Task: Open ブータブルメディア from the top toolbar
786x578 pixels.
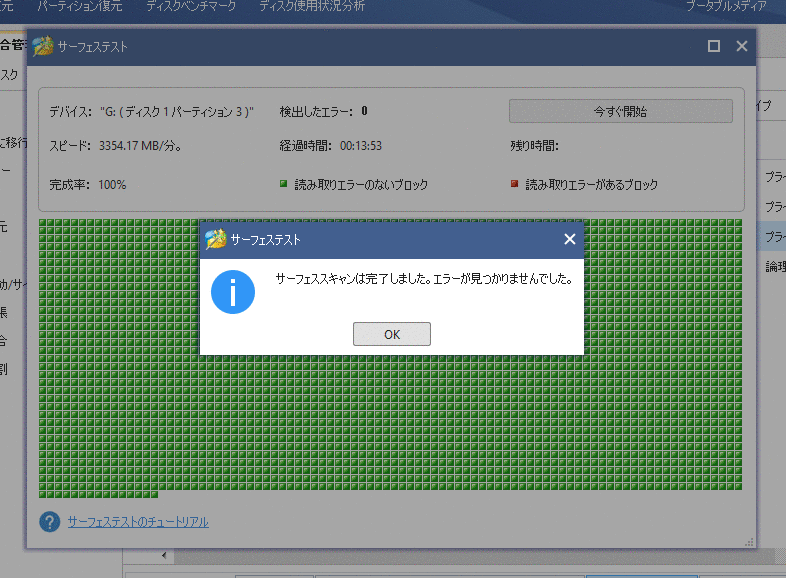Action: [725, 6]
